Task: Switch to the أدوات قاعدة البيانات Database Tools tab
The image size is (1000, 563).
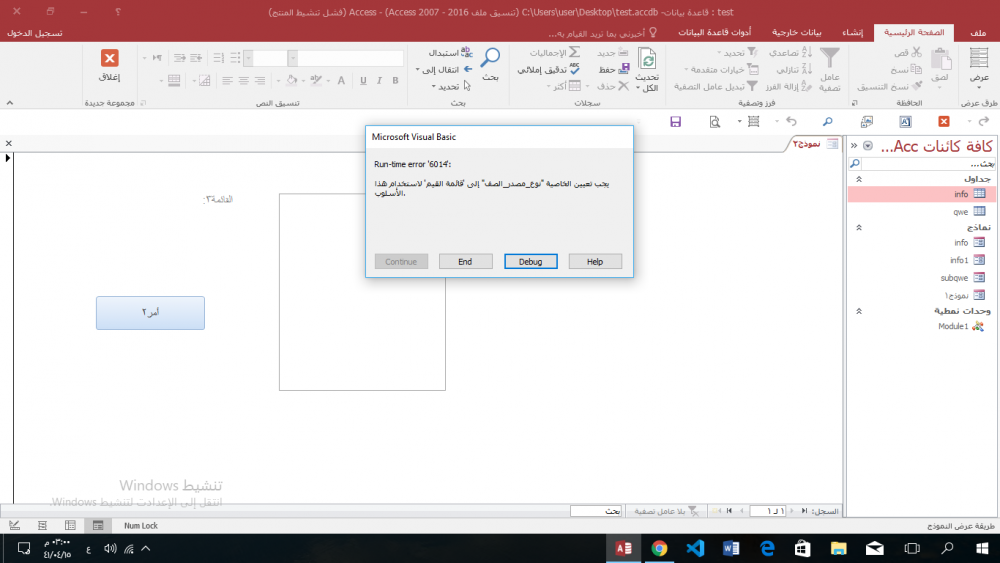Action: coord(714,33)
